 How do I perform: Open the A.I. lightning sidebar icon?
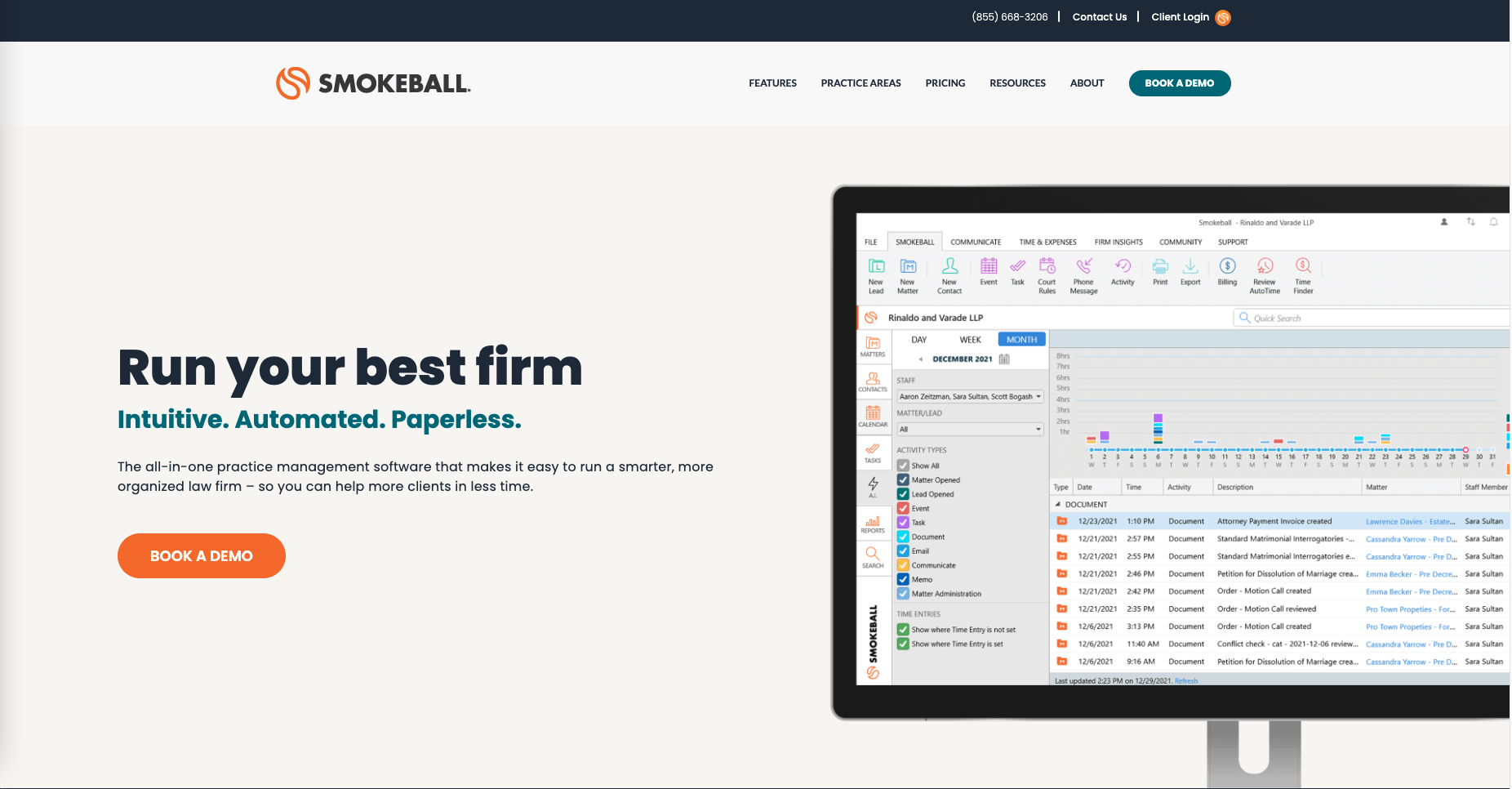[873, 487]
